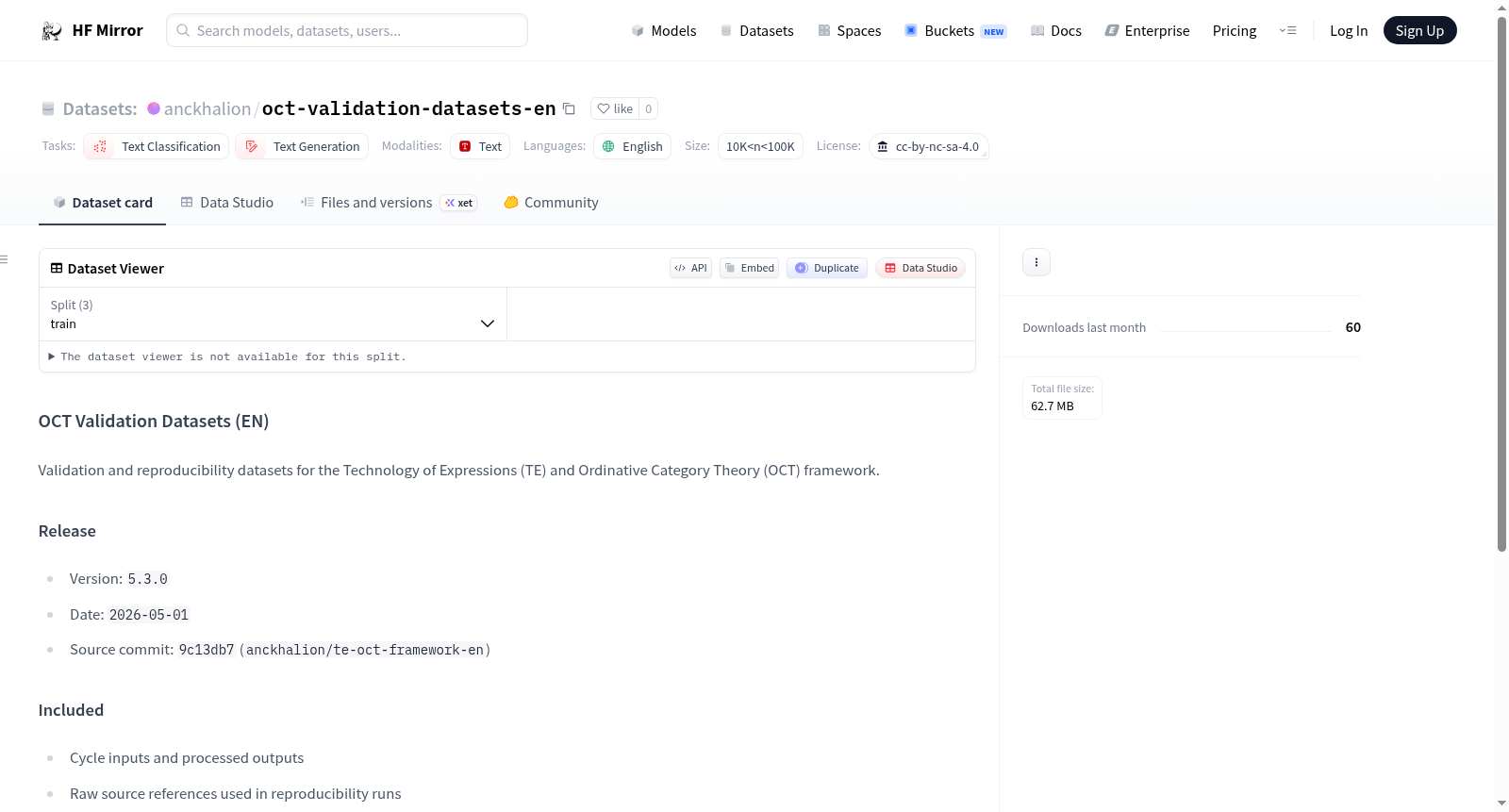Select the Text modality tag

pos(480,146)
